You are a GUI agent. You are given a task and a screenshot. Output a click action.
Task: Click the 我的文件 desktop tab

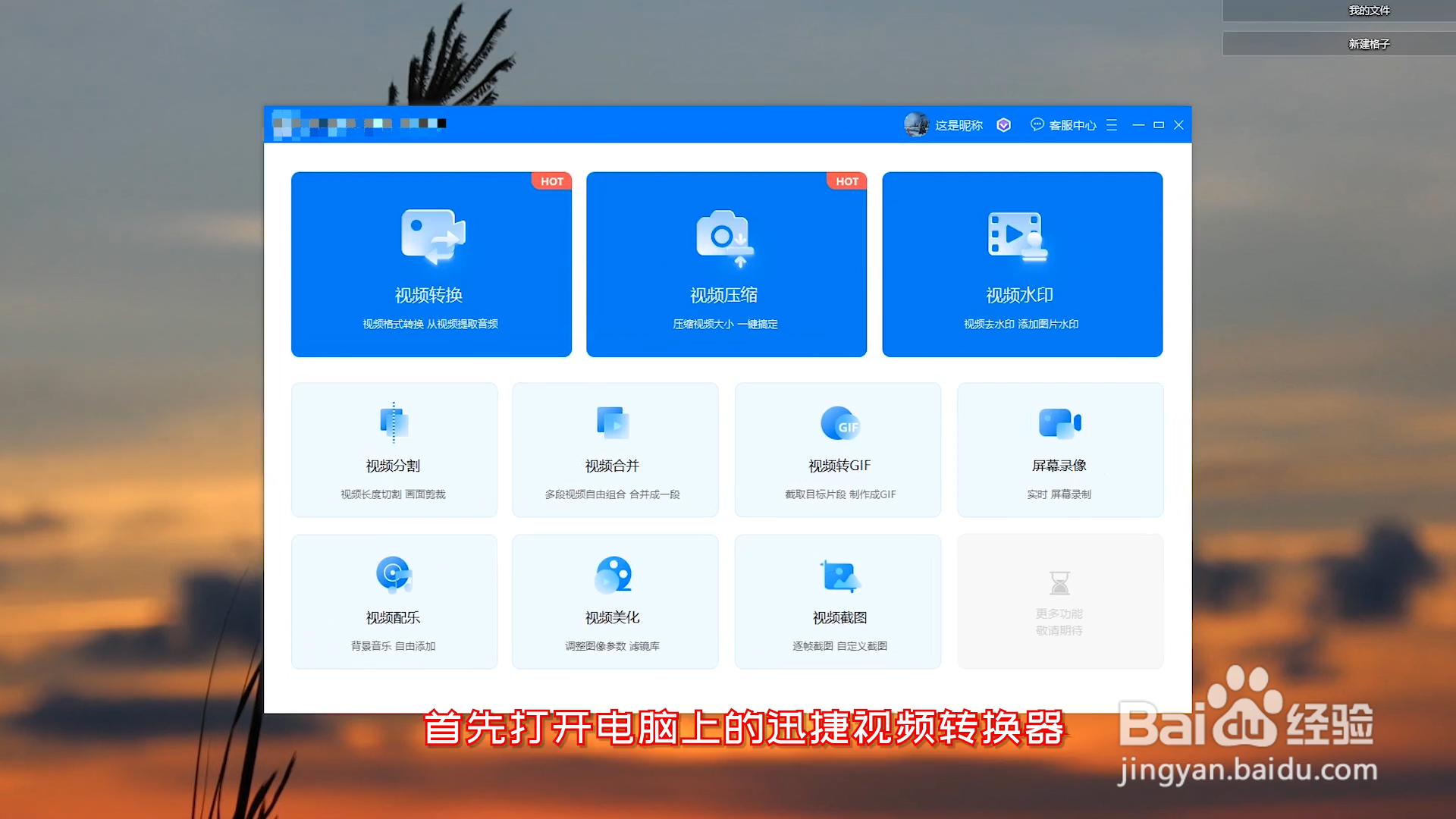1368,11
